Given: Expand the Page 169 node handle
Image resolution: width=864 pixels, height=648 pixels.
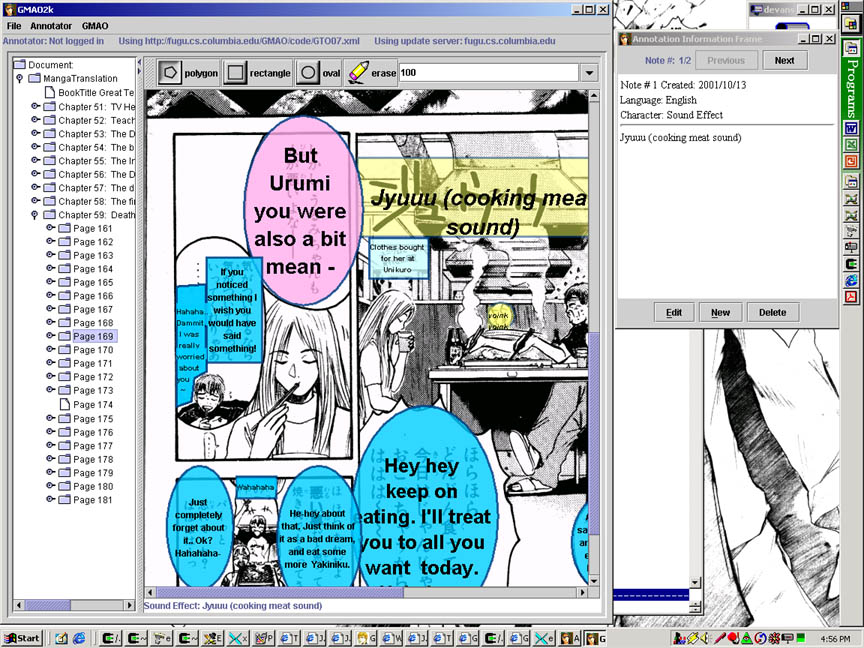Looking at the screenshot, I should coord(50,336).
